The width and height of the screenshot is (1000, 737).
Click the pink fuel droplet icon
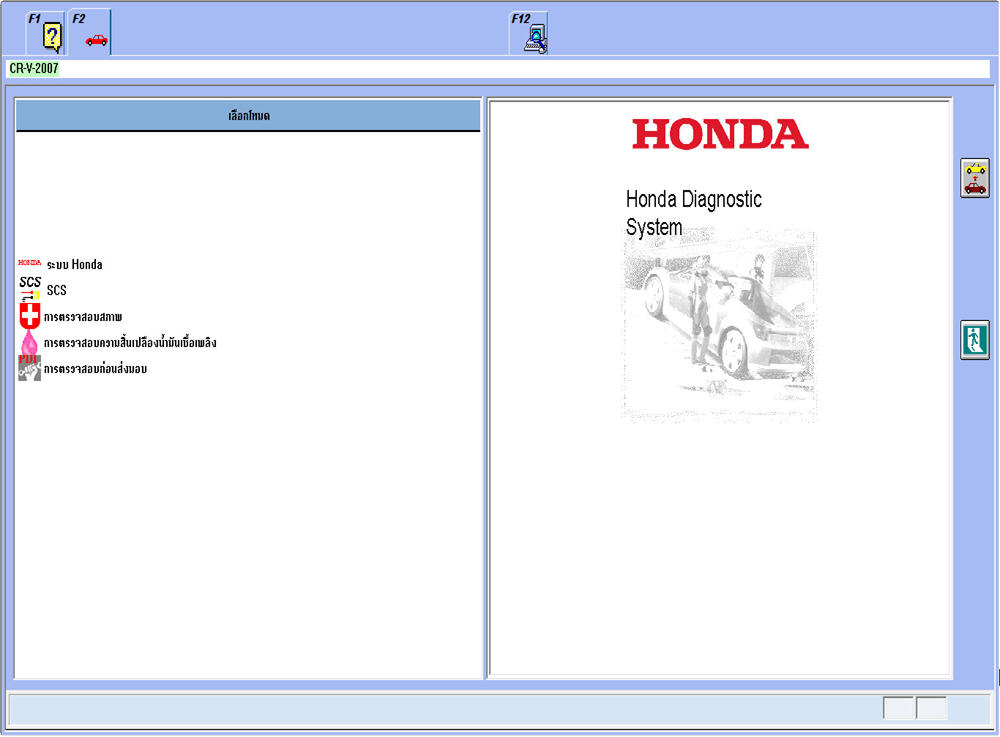coord(29,342)
